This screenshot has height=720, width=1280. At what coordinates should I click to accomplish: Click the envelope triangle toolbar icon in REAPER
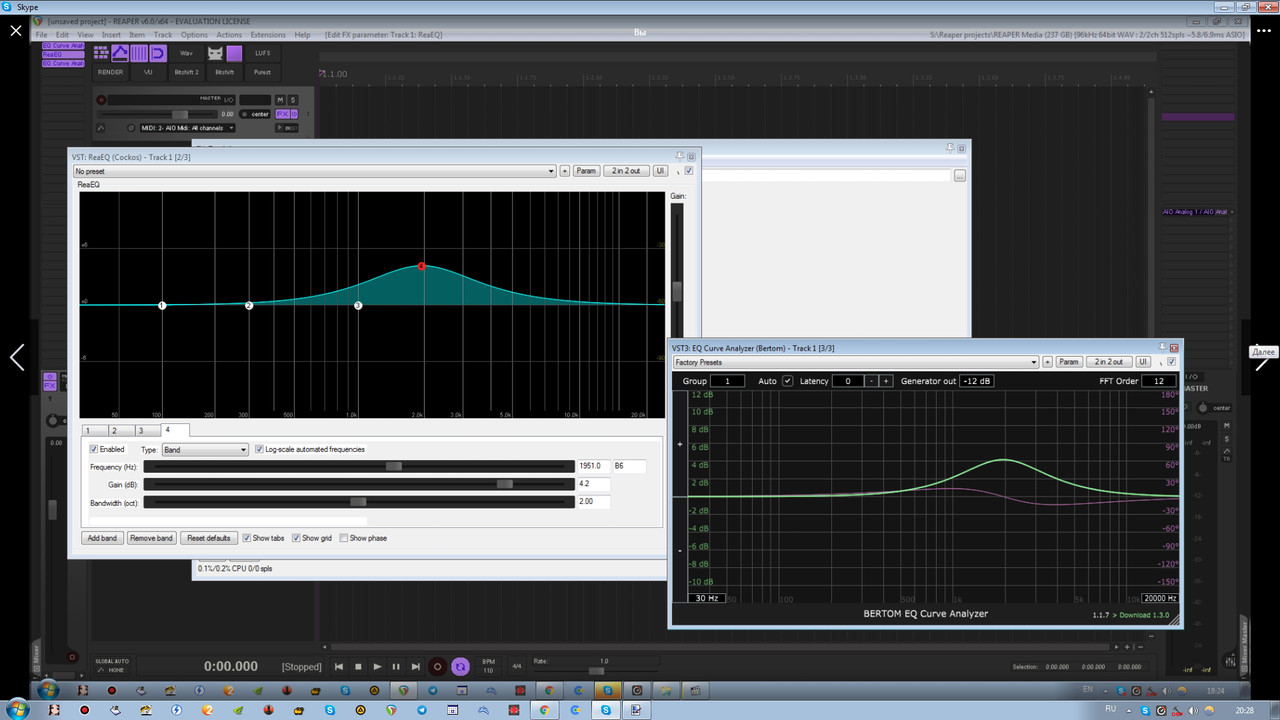[120, 53]
